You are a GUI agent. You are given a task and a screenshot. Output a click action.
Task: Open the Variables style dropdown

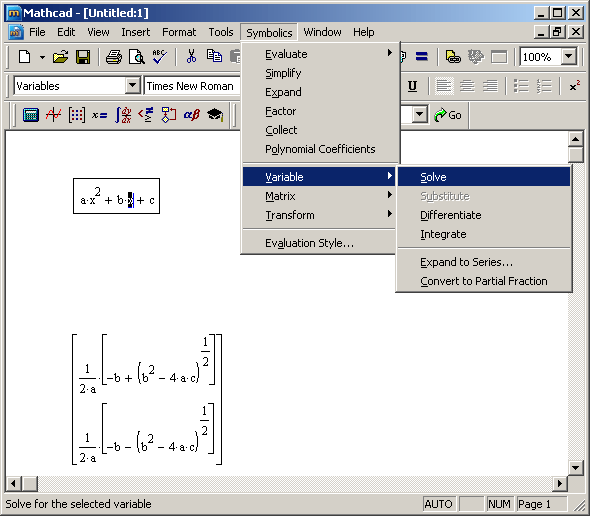tap(133, 85)
